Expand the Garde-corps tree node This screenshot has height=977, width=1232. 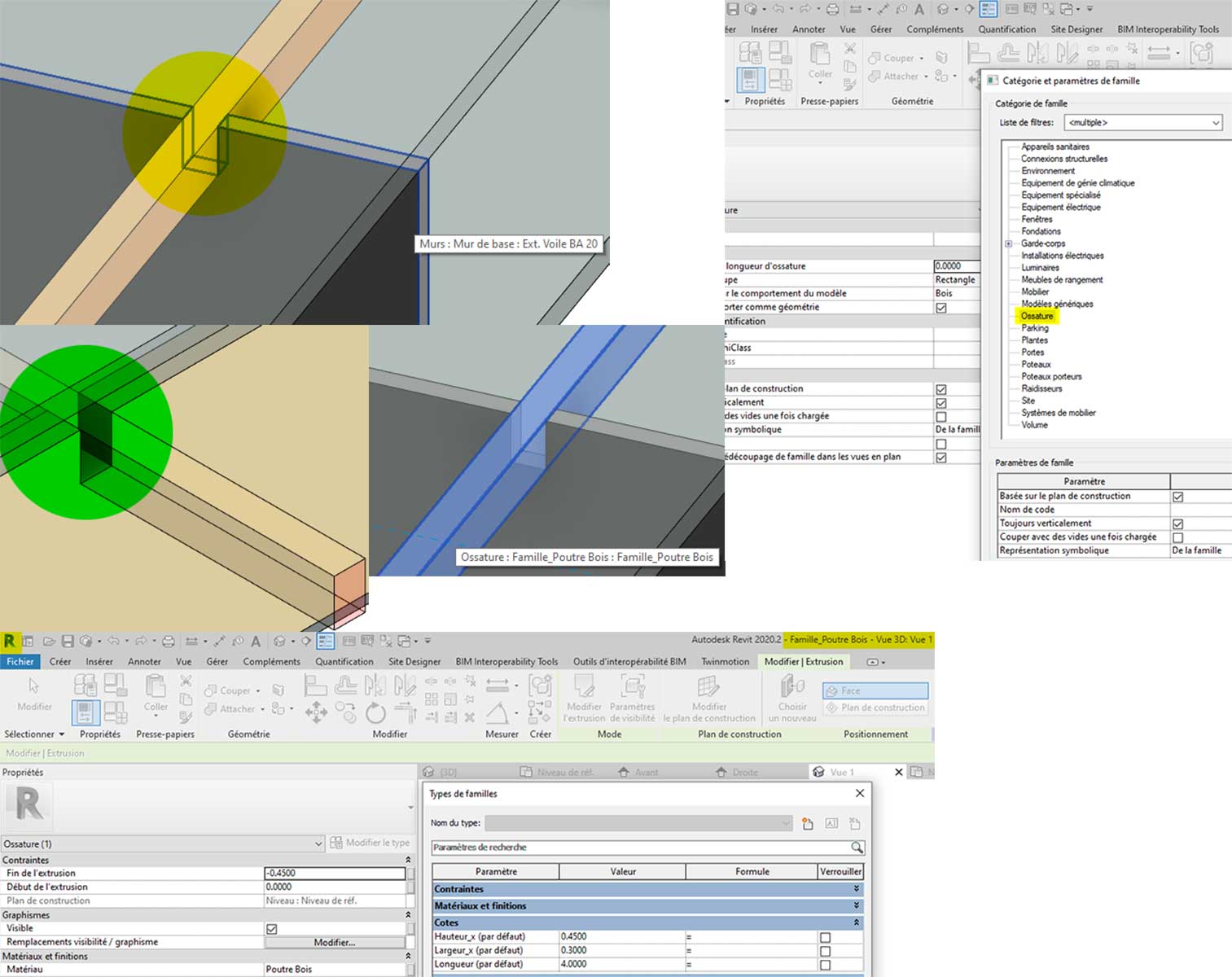[x=1008, y=243]
